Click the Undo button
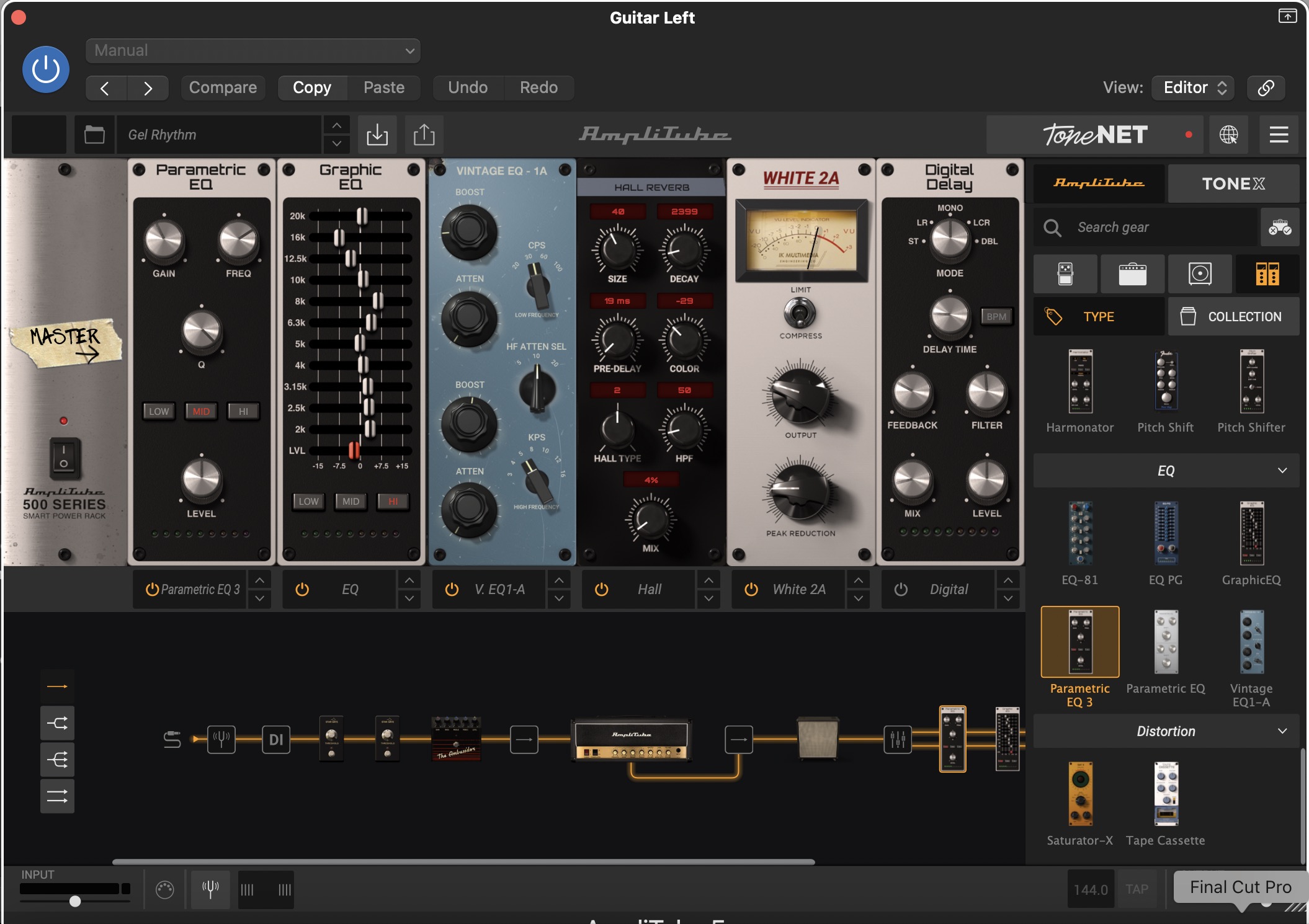This screenshot has width=1309, height=924. click(468, 87)
